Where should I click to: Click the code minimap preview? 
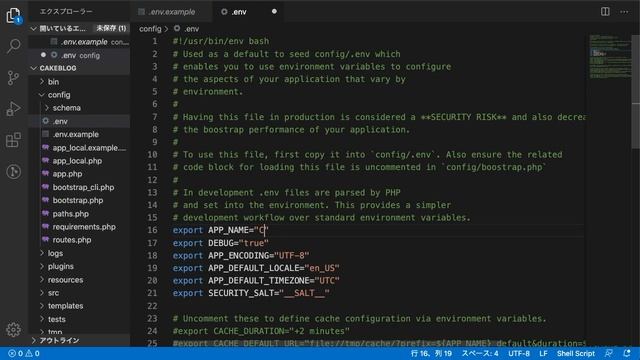tap(609, 57)
